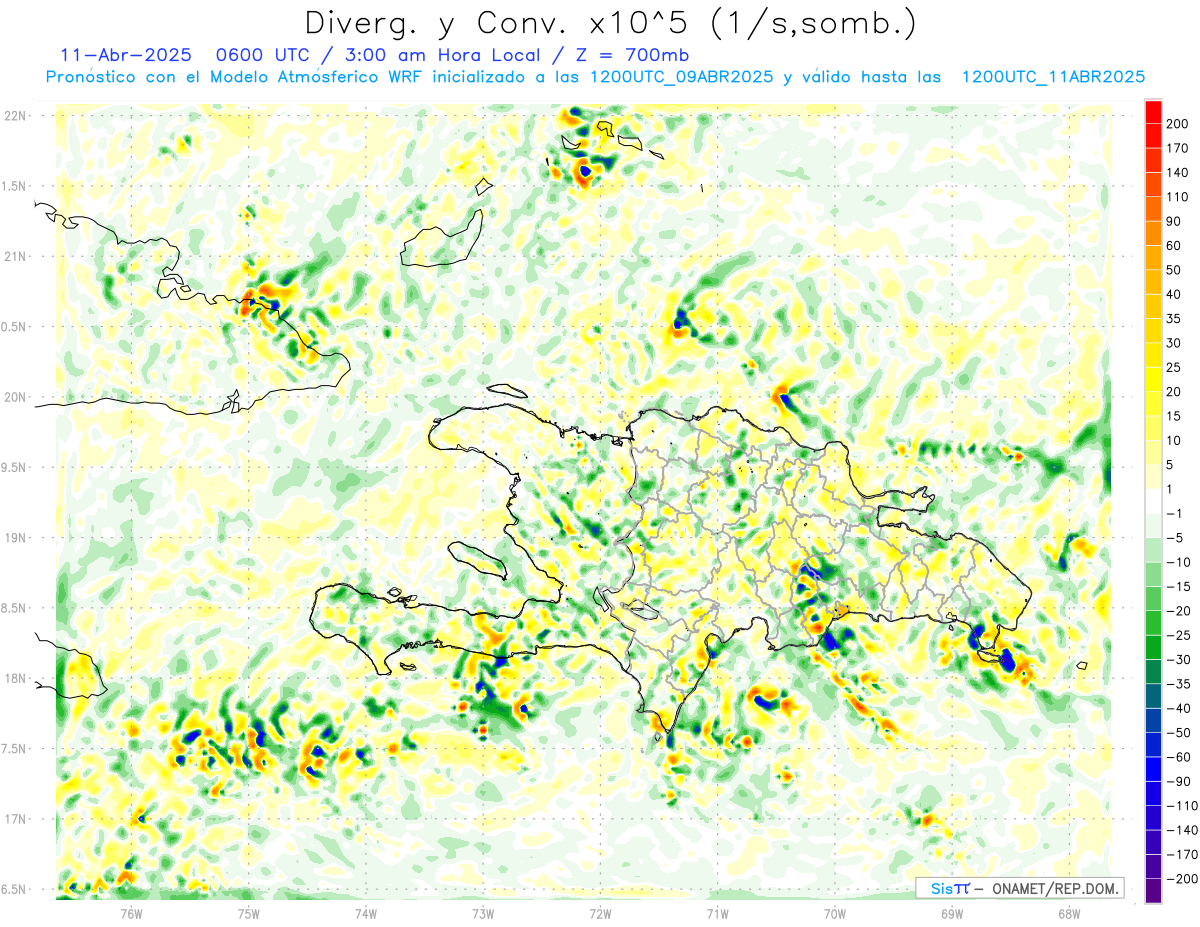Click the '7.5N' latitude label
This screenshot has height=927, width=1200.
pos(15,748)
